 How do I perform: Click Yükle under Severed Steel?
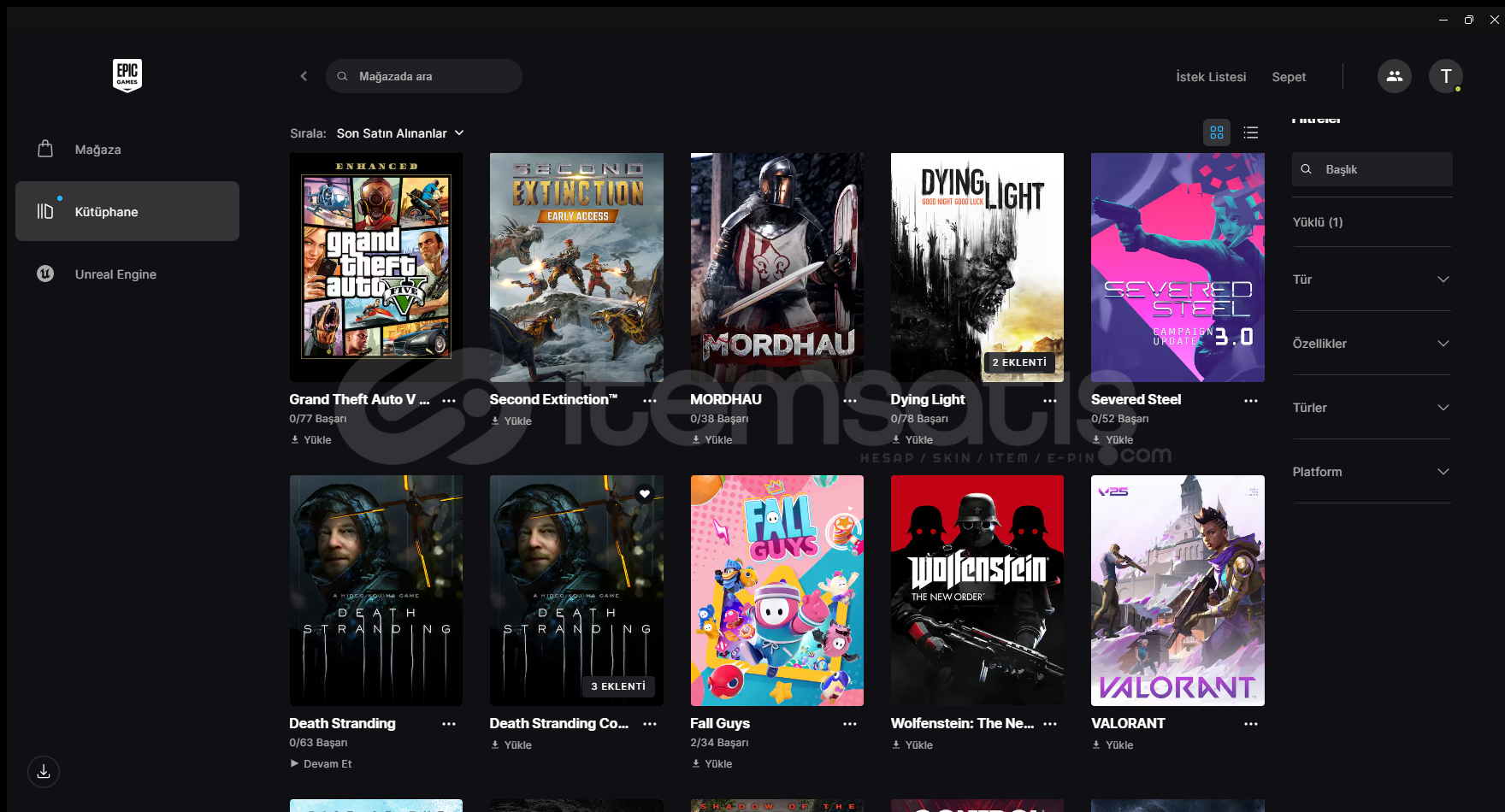tap(1113, 440)
